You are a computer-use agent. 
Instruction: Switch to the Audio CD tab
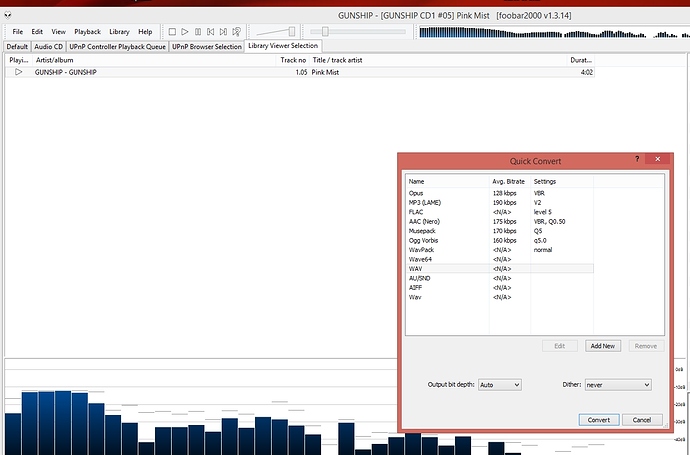(x=47, y=46)
